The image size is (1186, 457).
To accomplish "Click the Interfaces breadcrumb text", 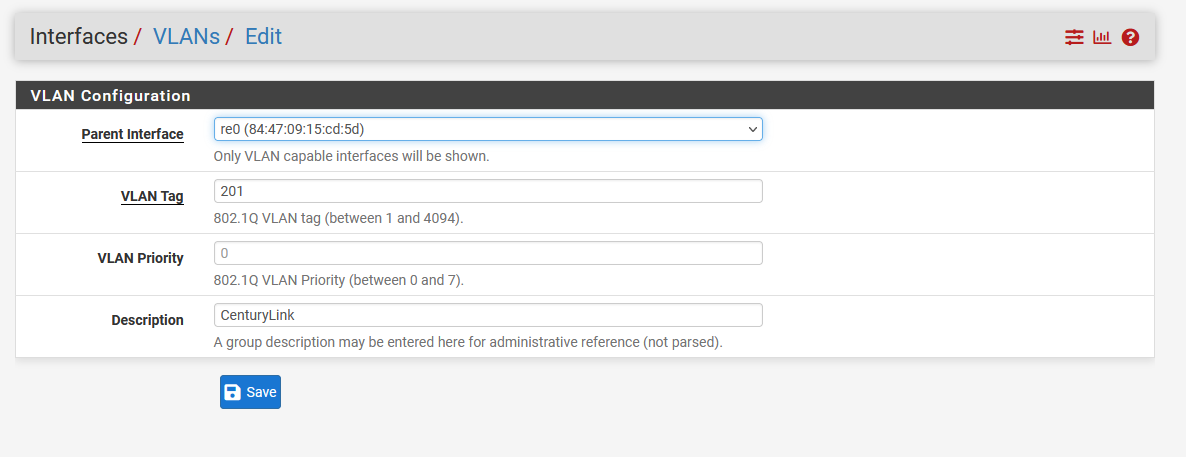I will coord(79,36).
